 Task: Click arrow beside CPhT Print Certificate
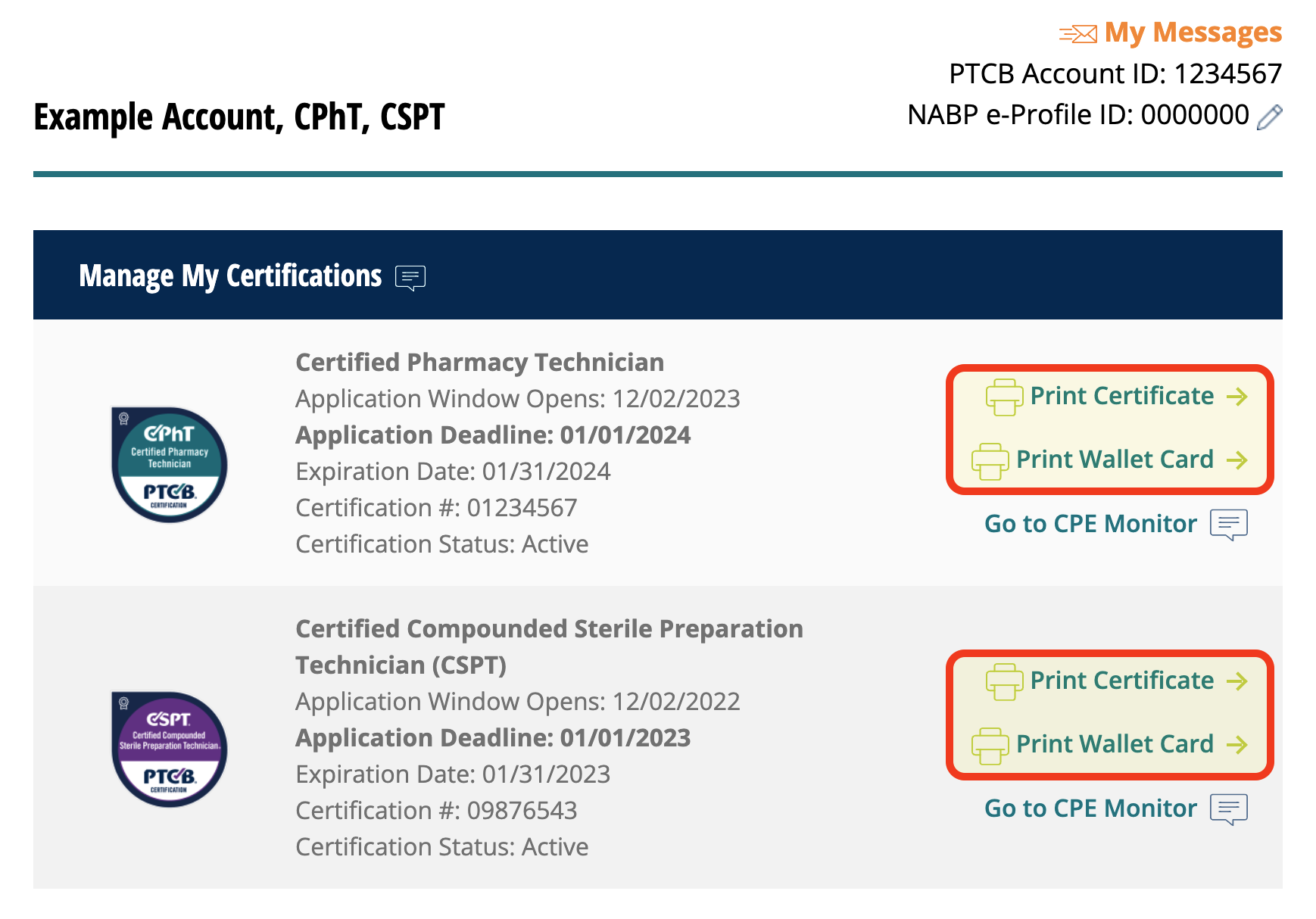point(1237,397)
